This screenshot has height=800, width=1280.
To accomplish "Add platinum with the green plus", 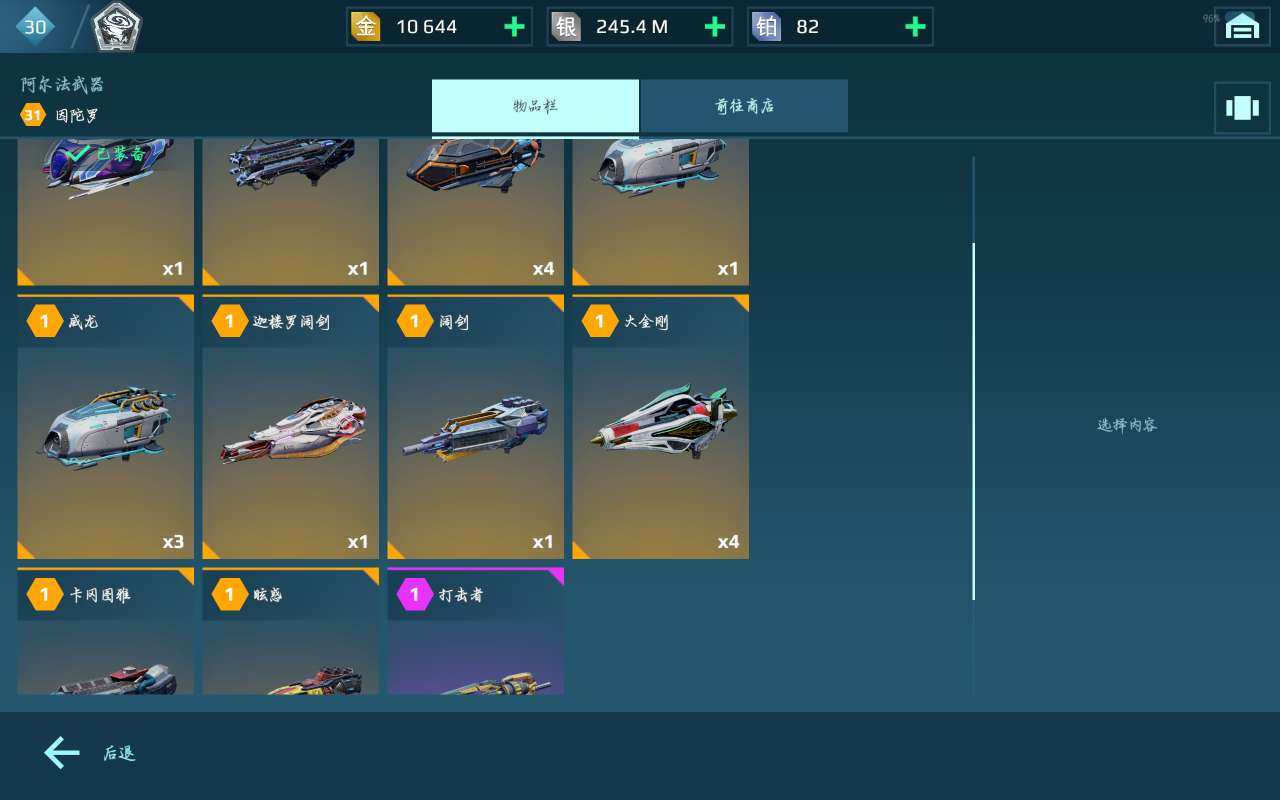I will [x=915, y=27].
